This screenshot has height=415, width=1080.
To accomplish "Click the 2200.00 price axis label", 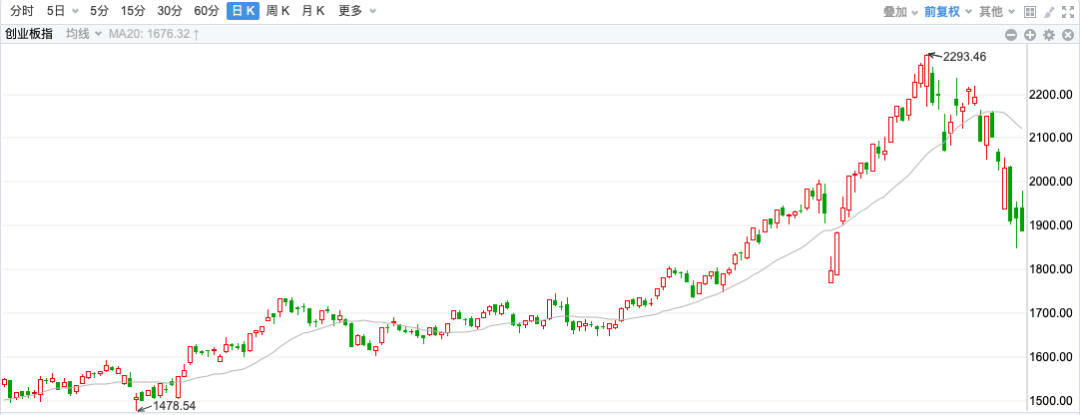I will [1050, 94].
